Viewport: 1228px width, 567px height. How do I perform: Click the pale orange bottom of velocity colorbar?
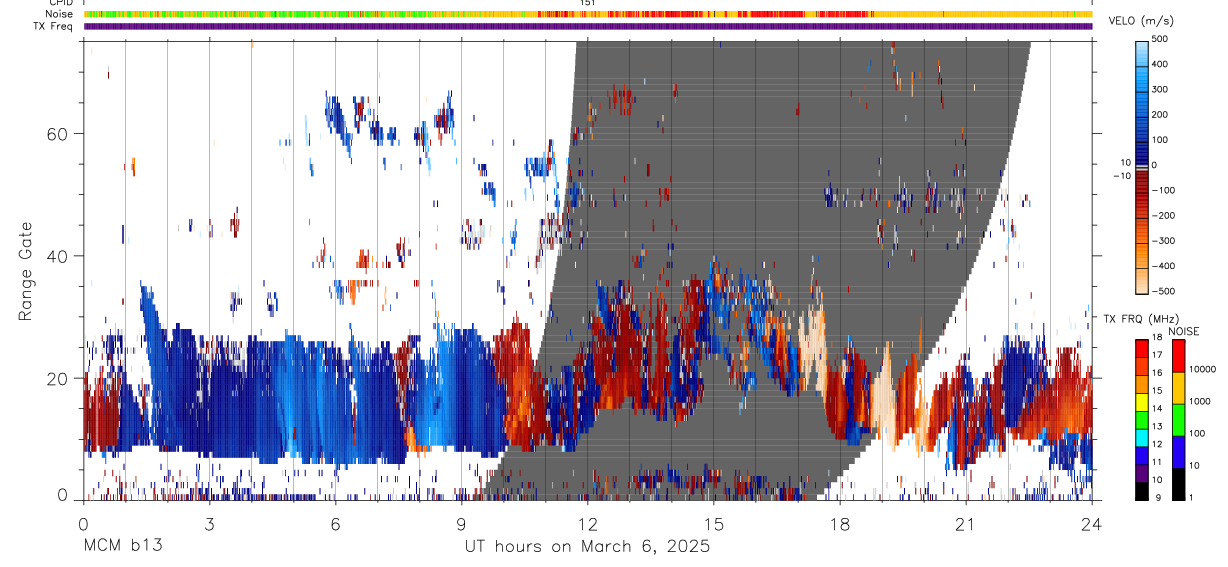click(x=1141, y=282)
